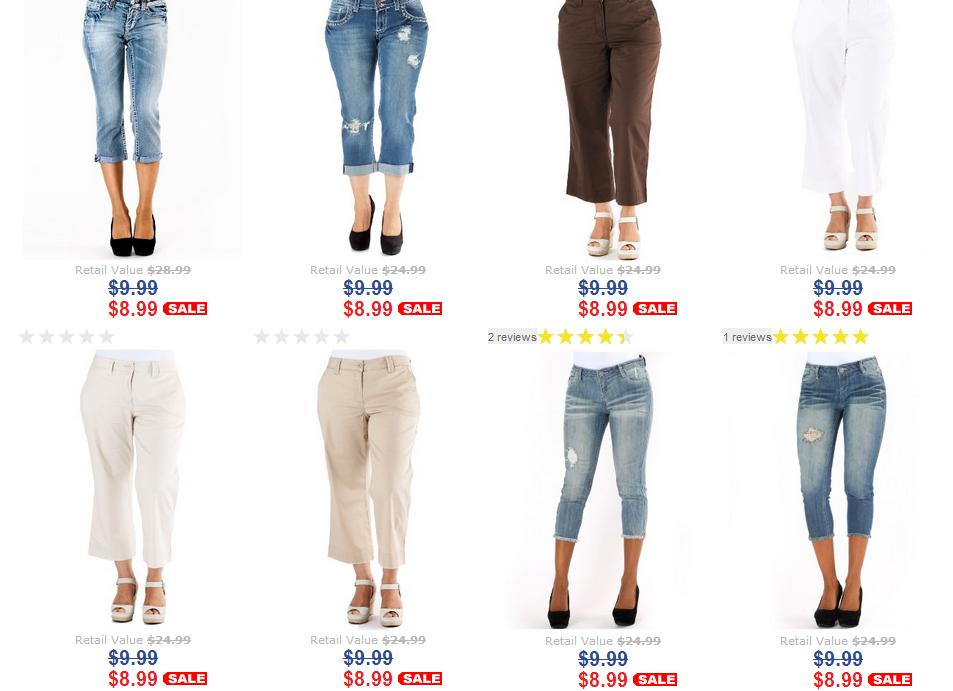Image resolution: width=953 pixels, height=691 pixels.
Task: Select the four-and-a-half star rating
Action: pyautogui.click(x=585, y=337)
